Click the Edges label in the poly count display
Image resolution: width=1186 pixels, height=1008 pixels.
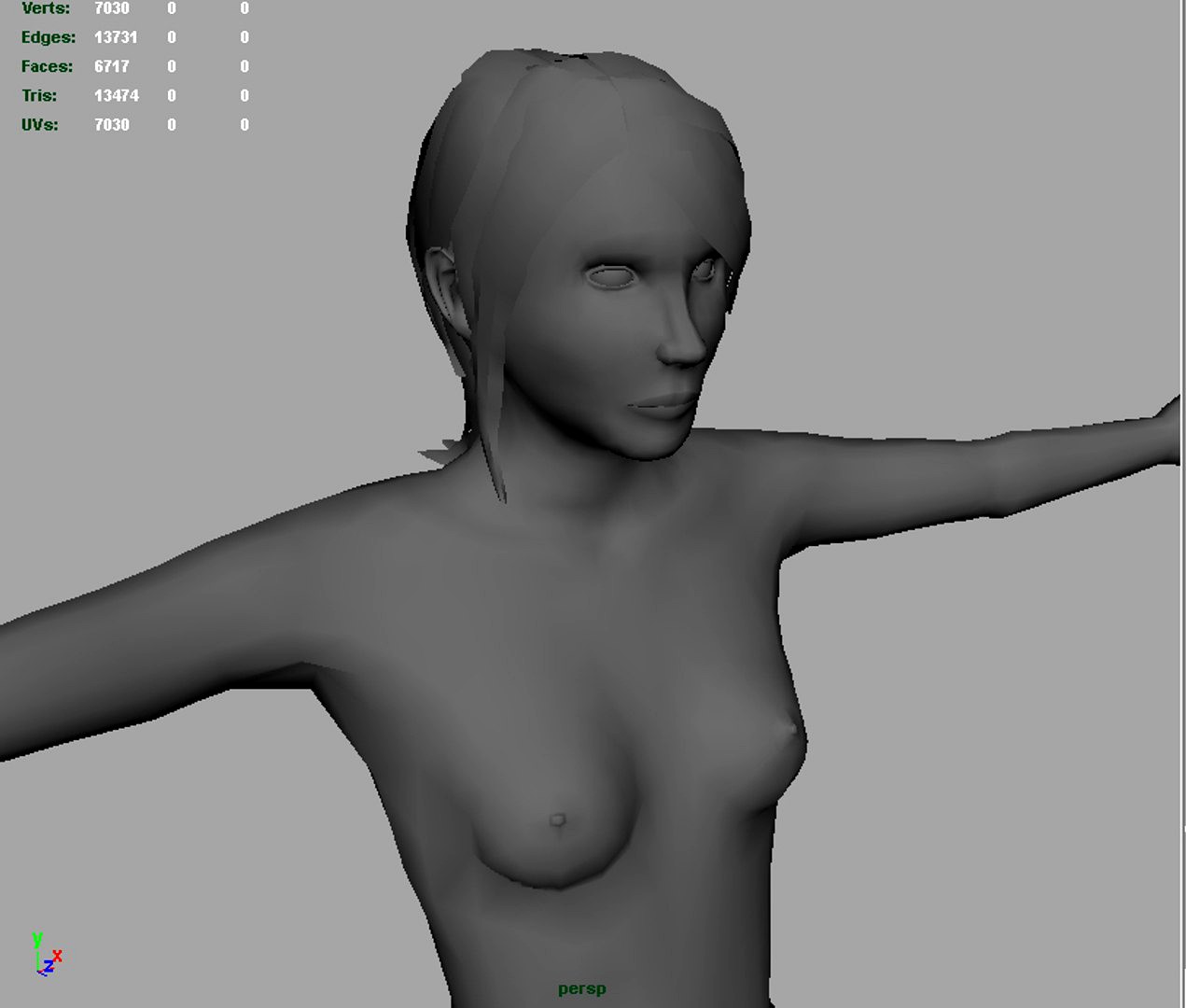tap(49, 37)
